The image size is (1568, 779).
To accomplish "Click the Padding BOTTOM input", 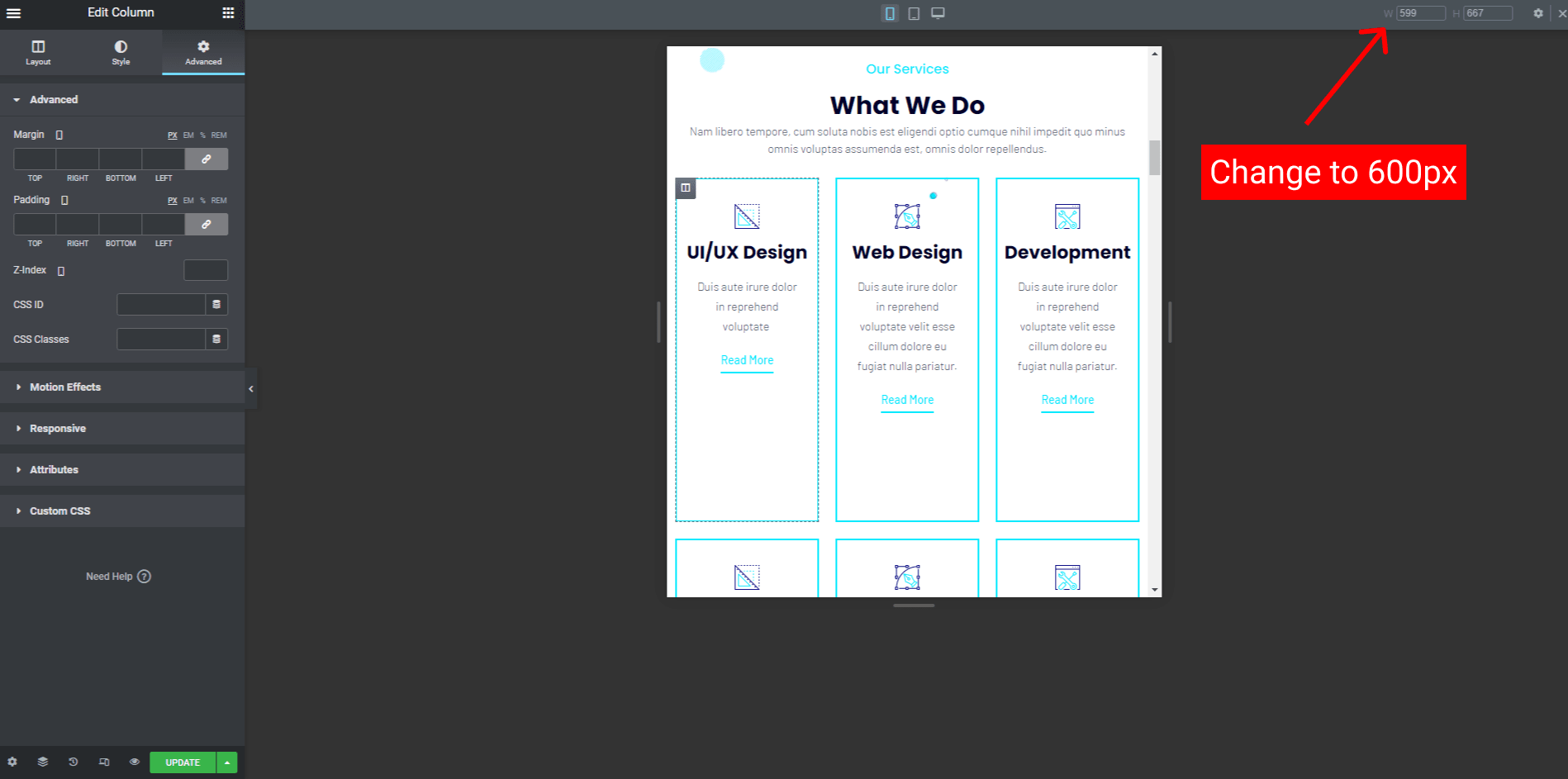I will click(121, 224).
